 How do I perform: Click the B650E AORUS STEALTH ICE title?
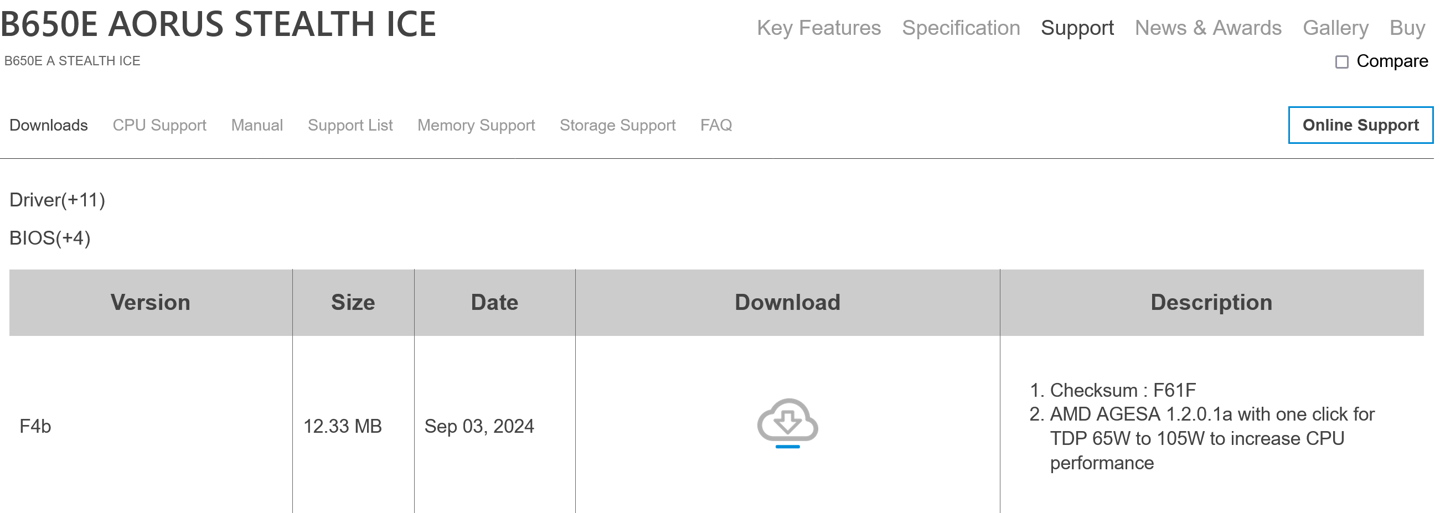218,23
